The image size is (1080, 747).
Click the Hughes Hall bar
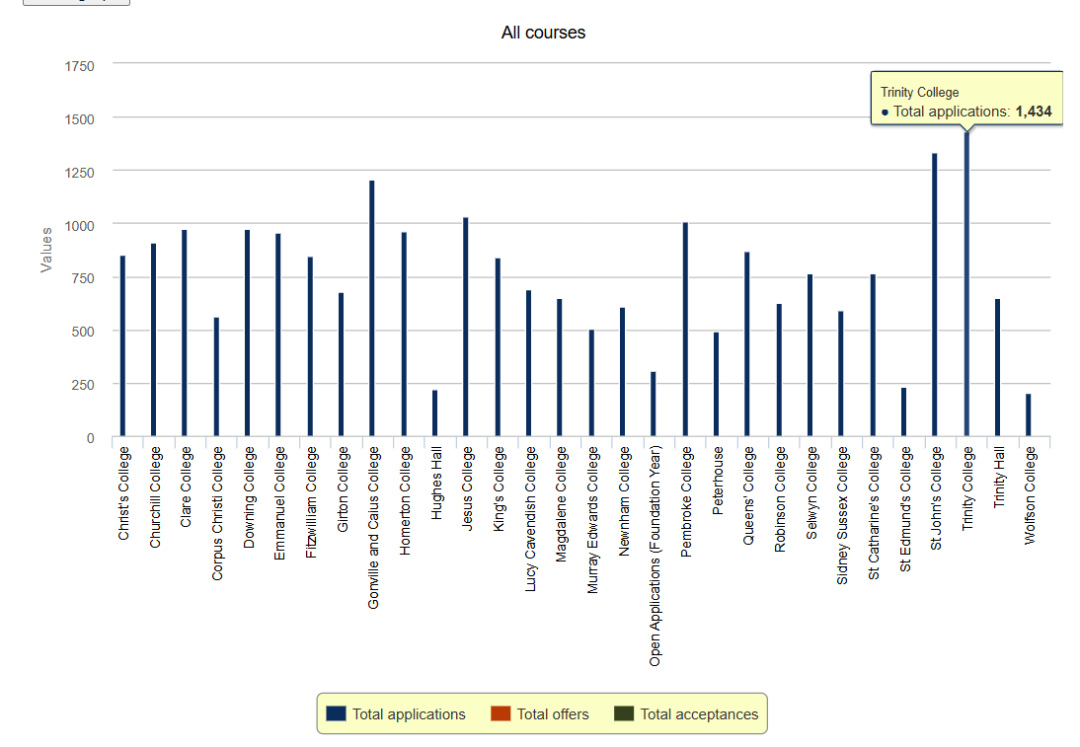point(435,413)
